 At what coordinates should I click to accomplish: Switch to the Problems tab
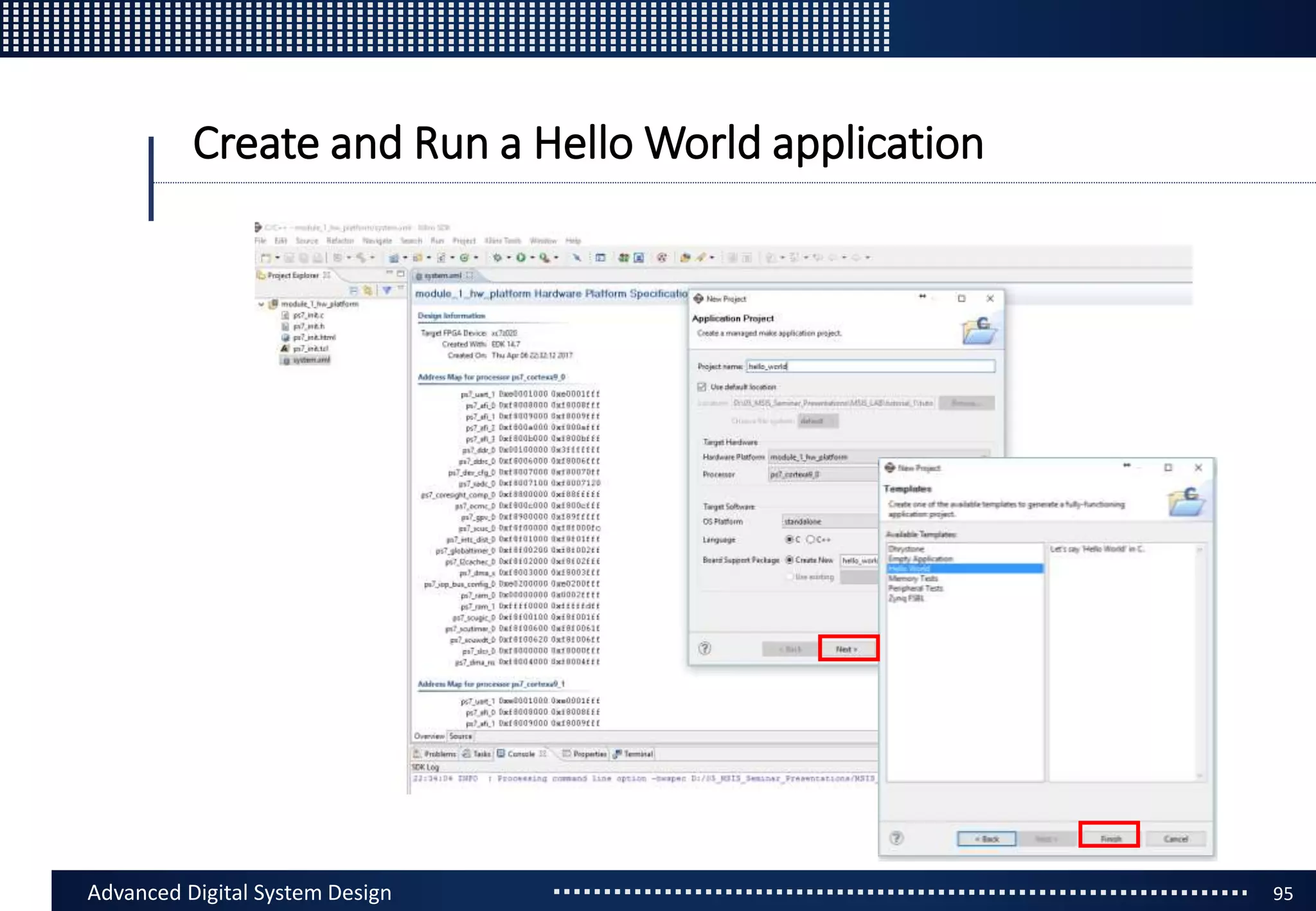pyautogui.click(x=435, y=754)
